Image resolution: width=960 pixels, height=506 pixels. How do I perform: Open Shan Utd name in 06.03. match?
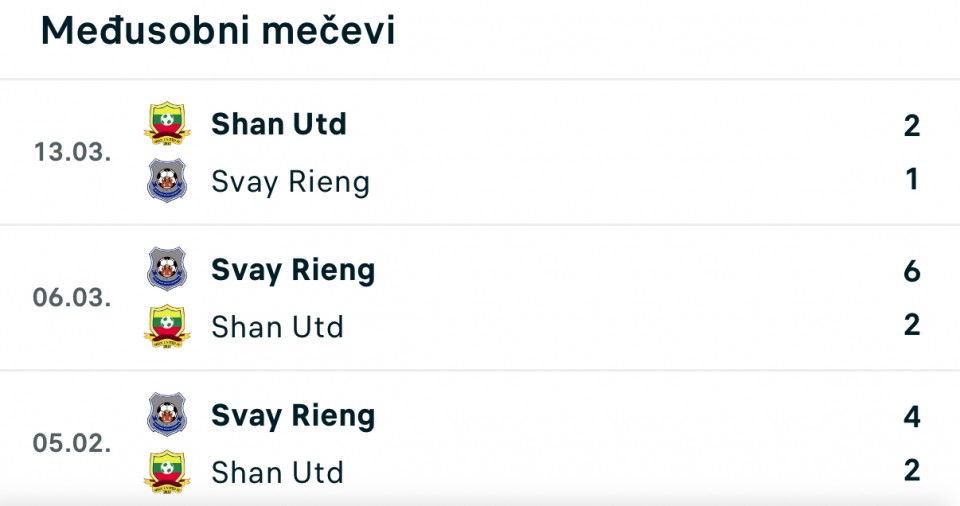(x=277, y=327)
